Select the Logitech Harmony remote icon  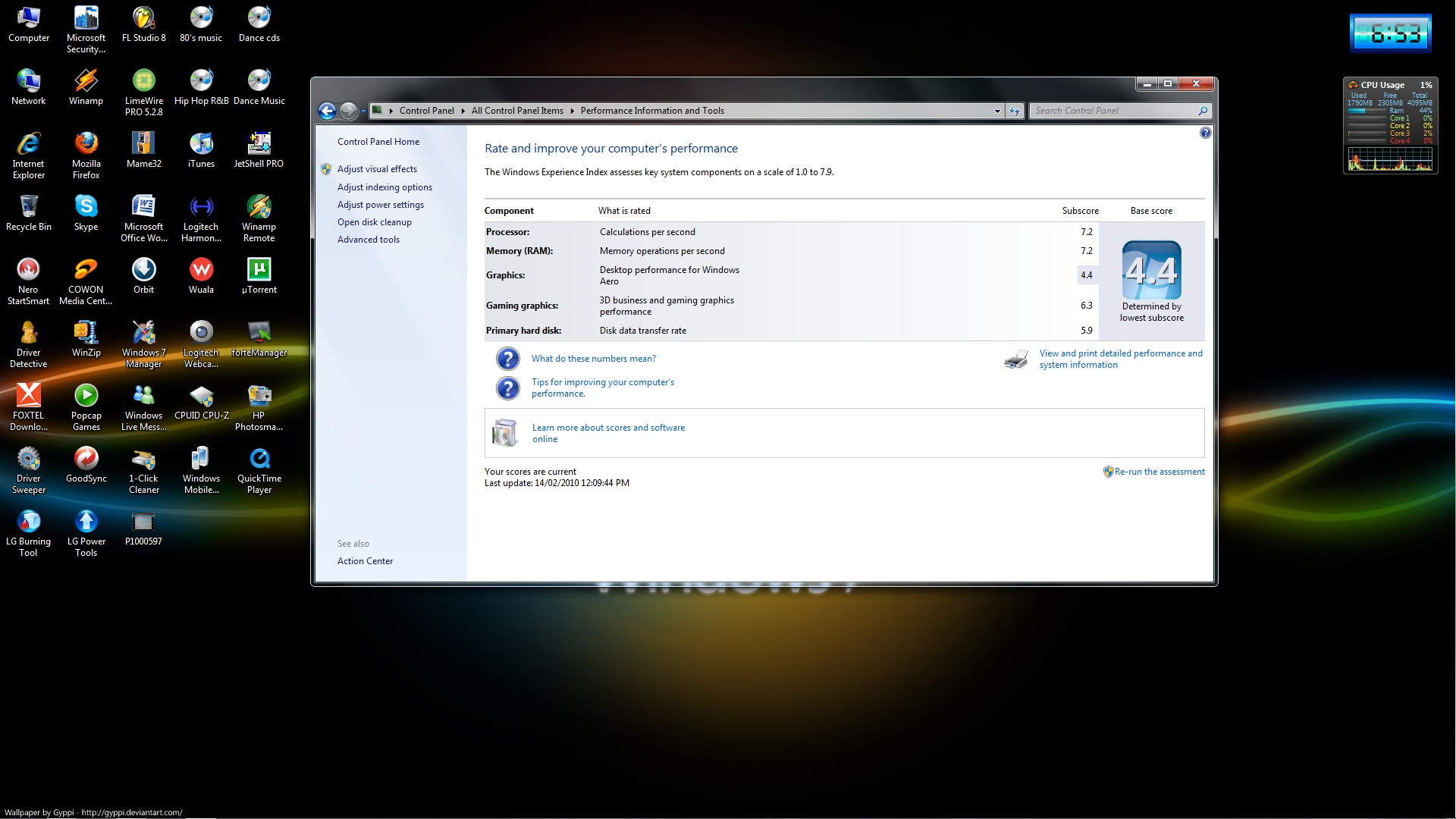[x=201, y=218]
